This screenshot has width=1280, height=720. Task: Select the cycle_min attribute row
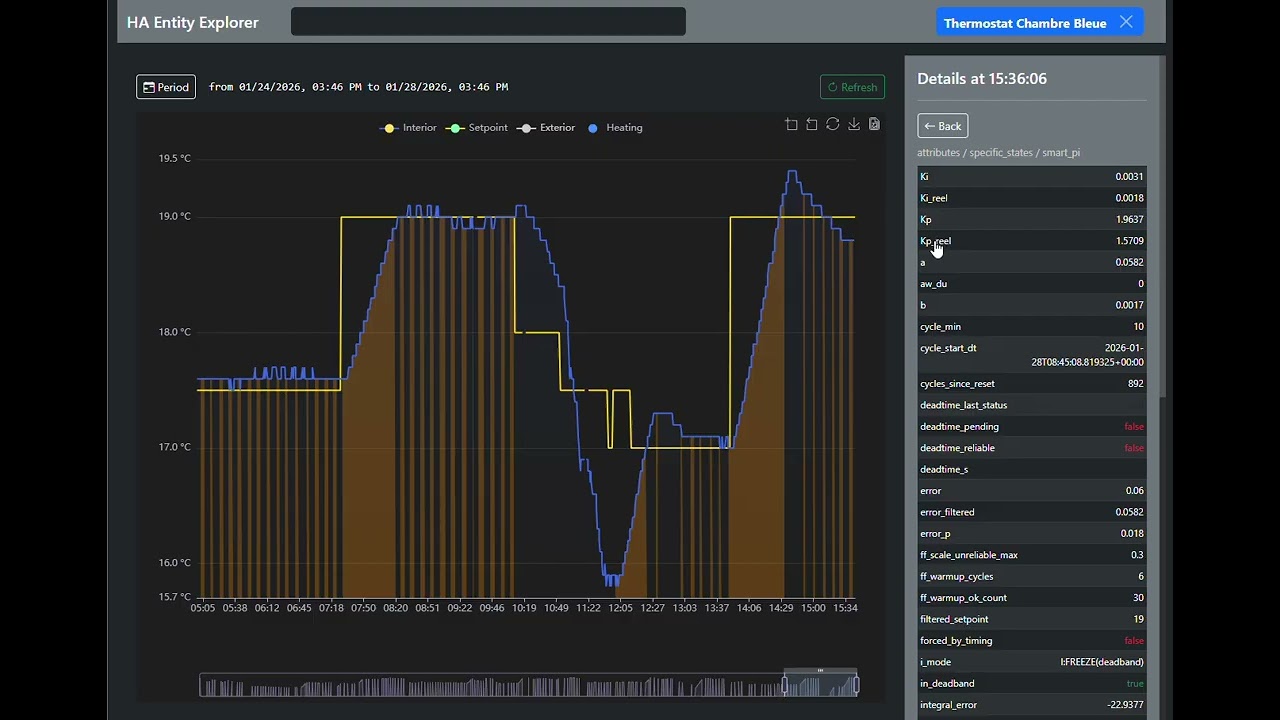(1031, 327)
